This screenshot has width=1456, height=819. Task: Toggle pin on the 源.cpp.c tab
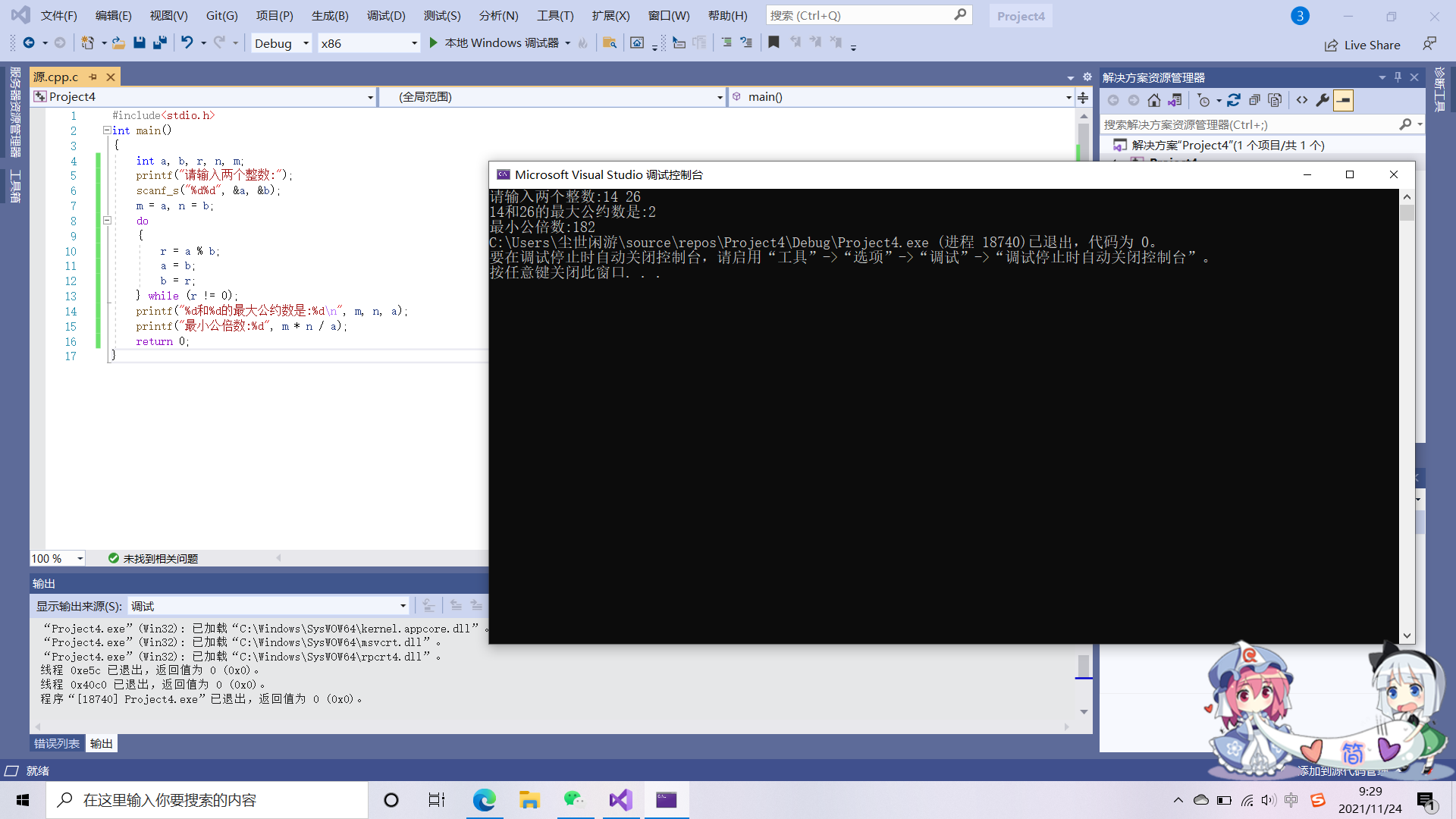[93, 77]
